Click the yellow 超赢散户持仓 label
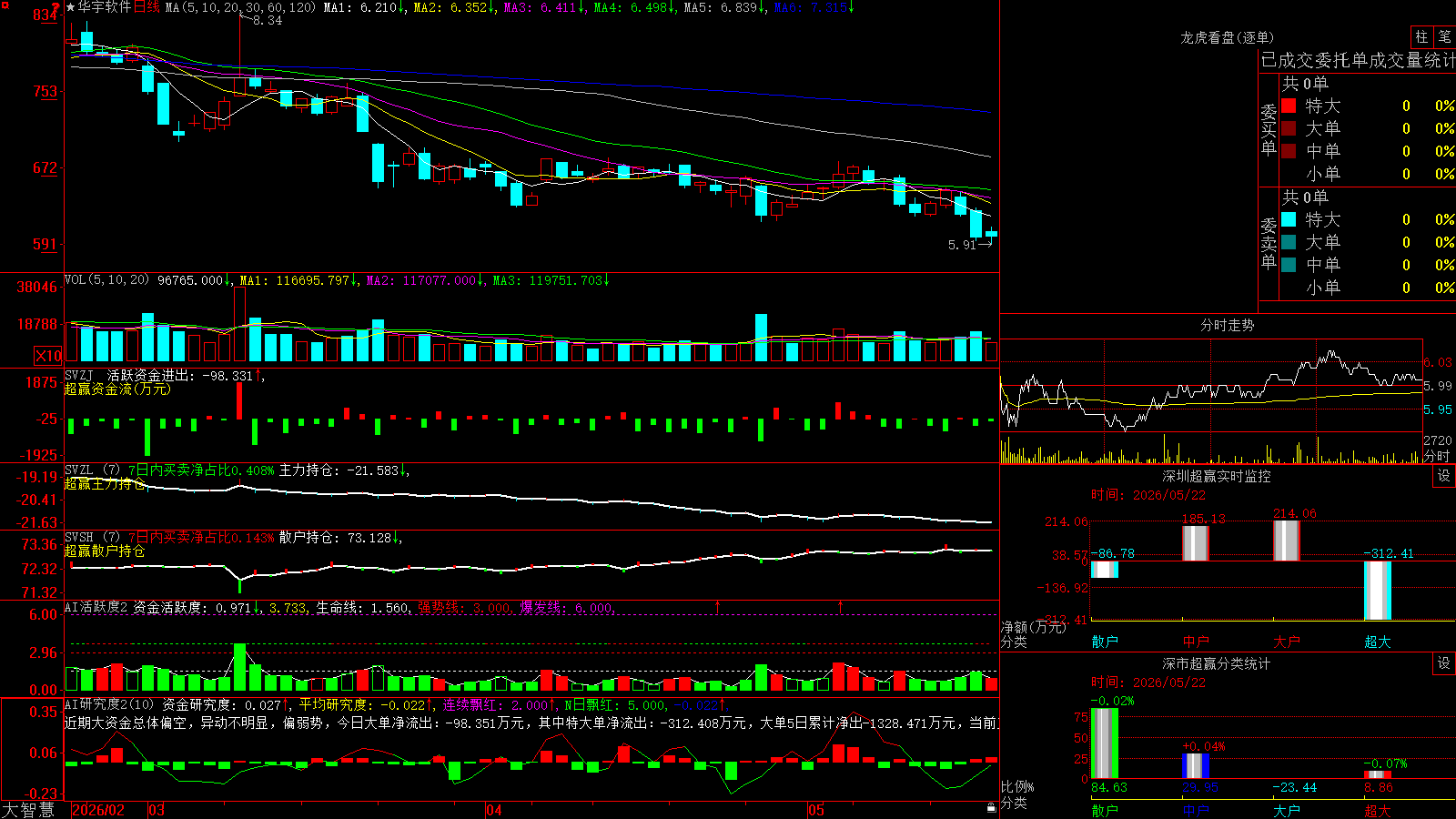 [x=105, y=551]
